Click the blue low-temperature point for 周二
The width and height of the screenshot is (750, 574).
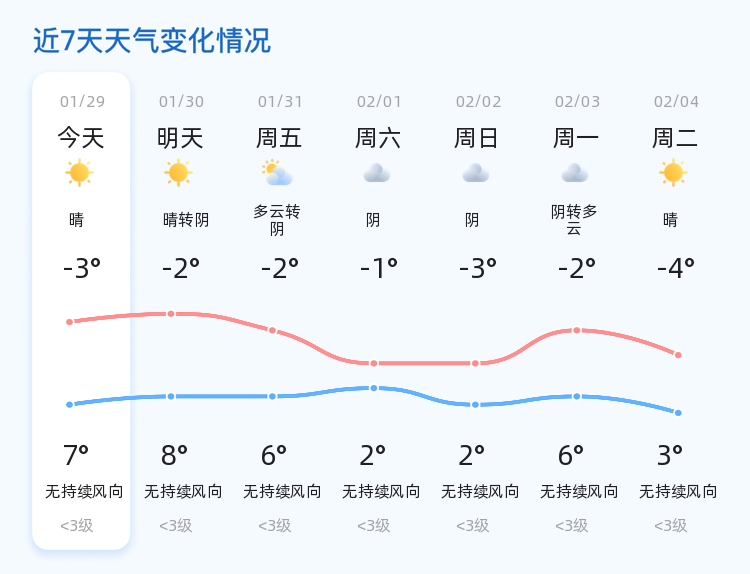tap(678, 413)
